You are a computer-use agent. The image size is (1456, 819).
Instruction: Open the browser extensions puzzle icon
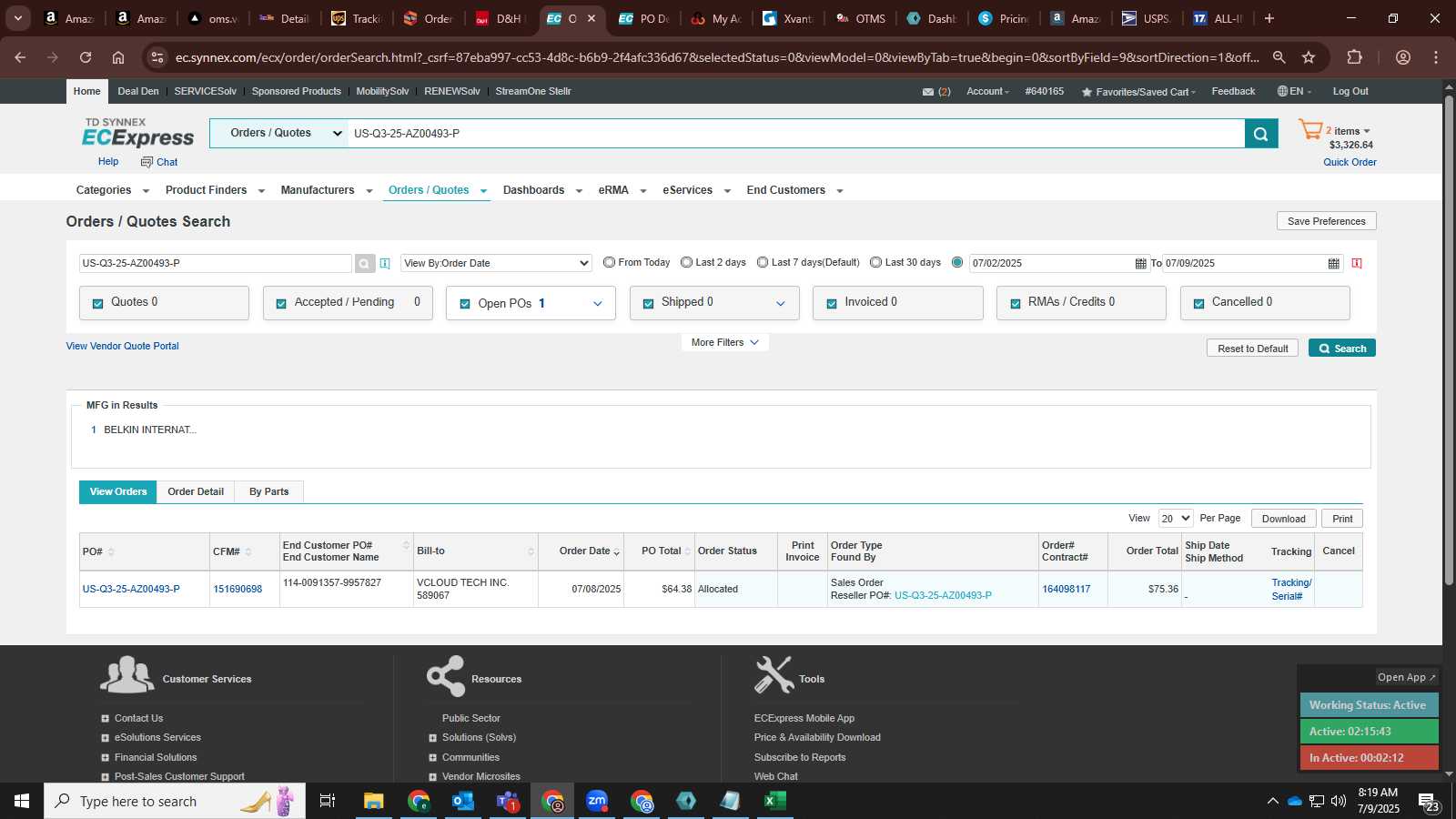(1354, 57)
